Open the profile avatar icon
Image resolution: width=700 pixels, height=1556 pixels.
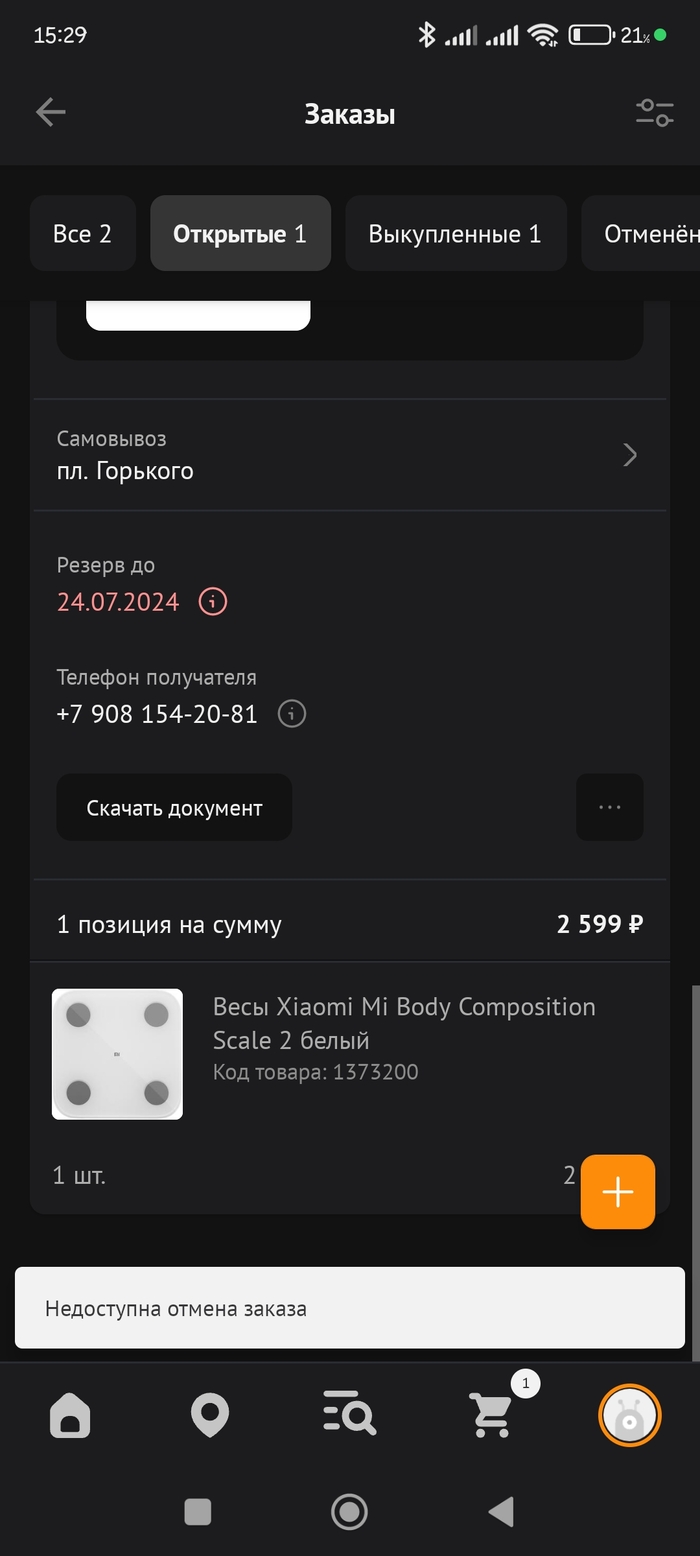coord(630,1416)
